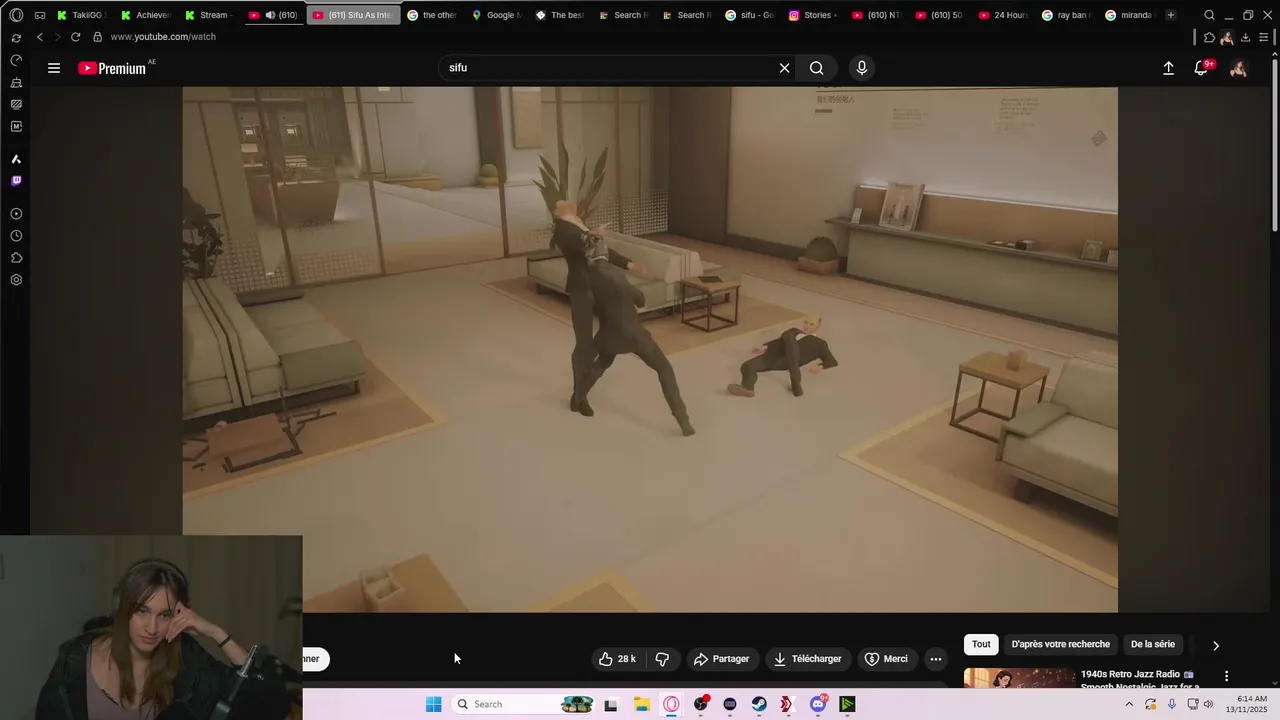Run the YouTube search magnifier button
This screenshot has height=720, width=1280.
click(x=817, y=68)
